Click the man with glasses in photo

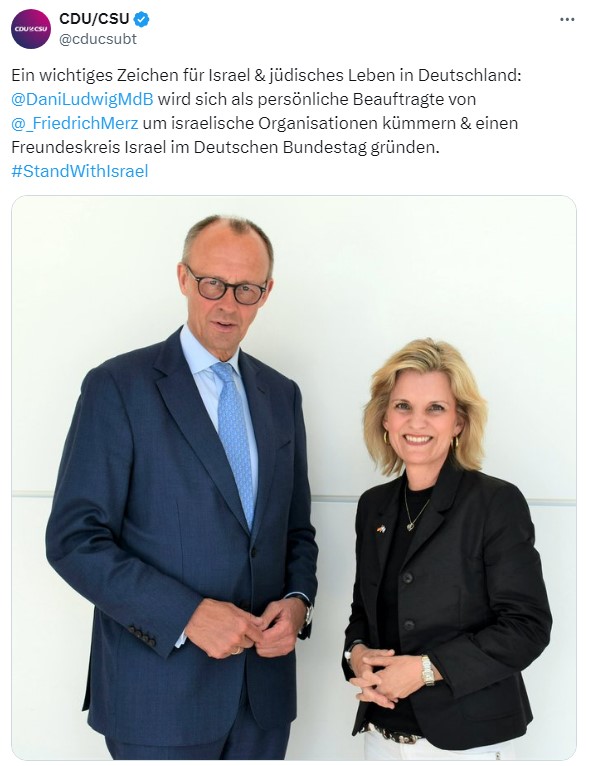point(188,489)
